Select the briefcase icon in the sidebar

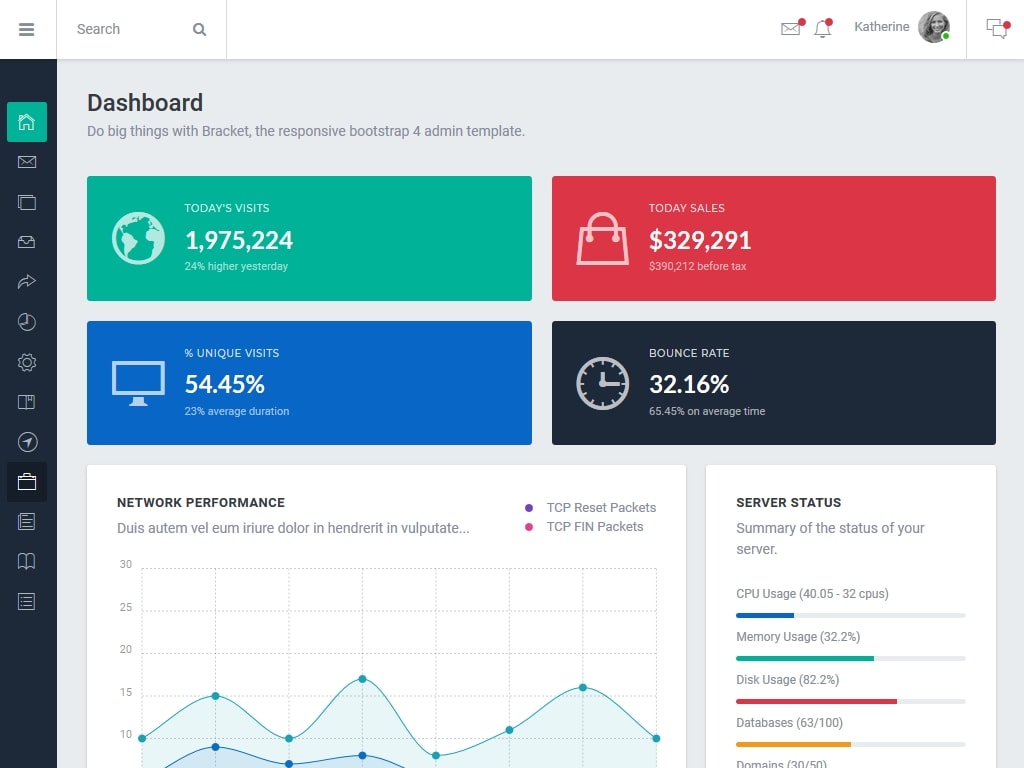click(x=27, y=482)
